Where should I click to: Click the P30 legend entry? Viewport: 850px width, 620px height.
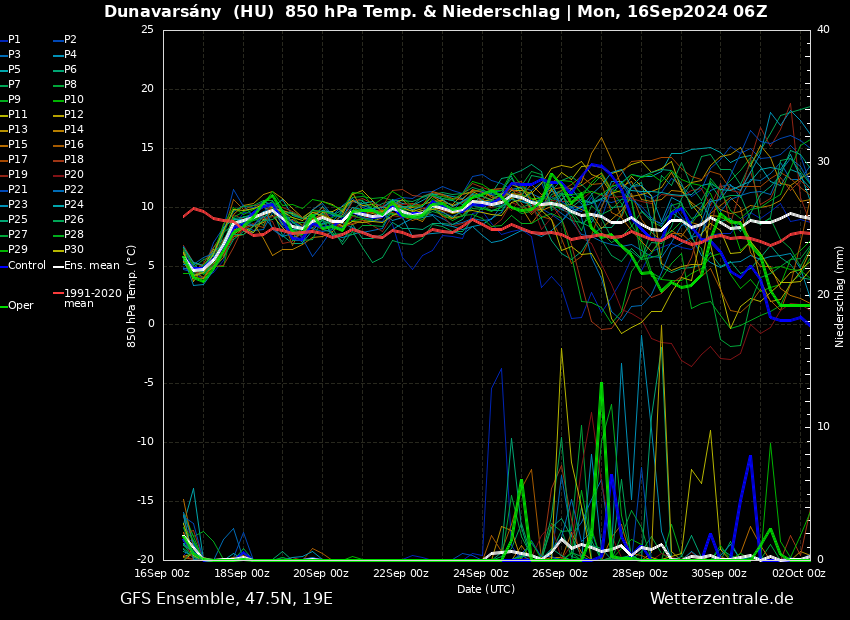click(74, 250)
